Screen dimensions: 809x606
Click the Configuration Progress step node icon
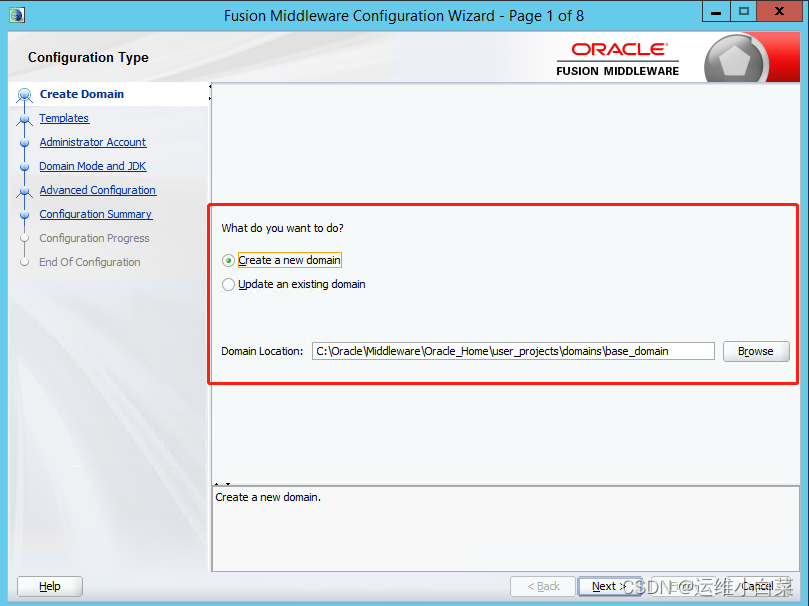24,238
